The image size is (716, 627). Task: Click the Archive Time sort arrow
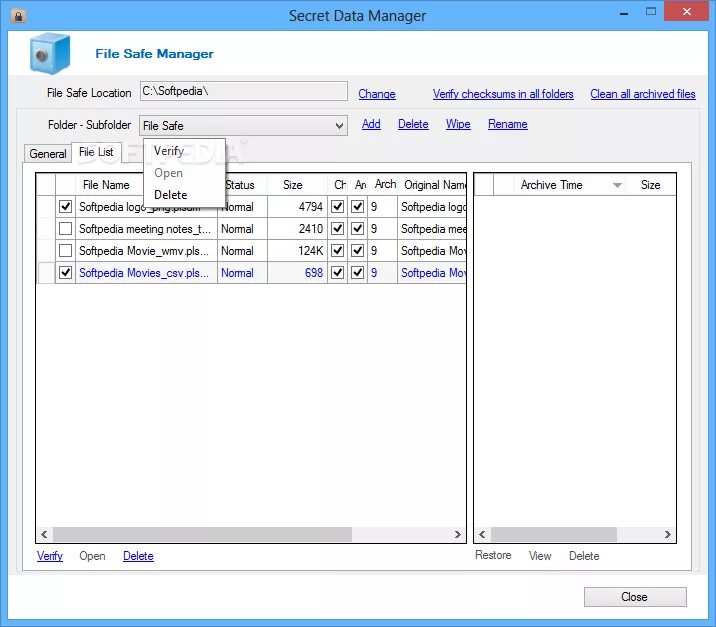pos(617,185)
